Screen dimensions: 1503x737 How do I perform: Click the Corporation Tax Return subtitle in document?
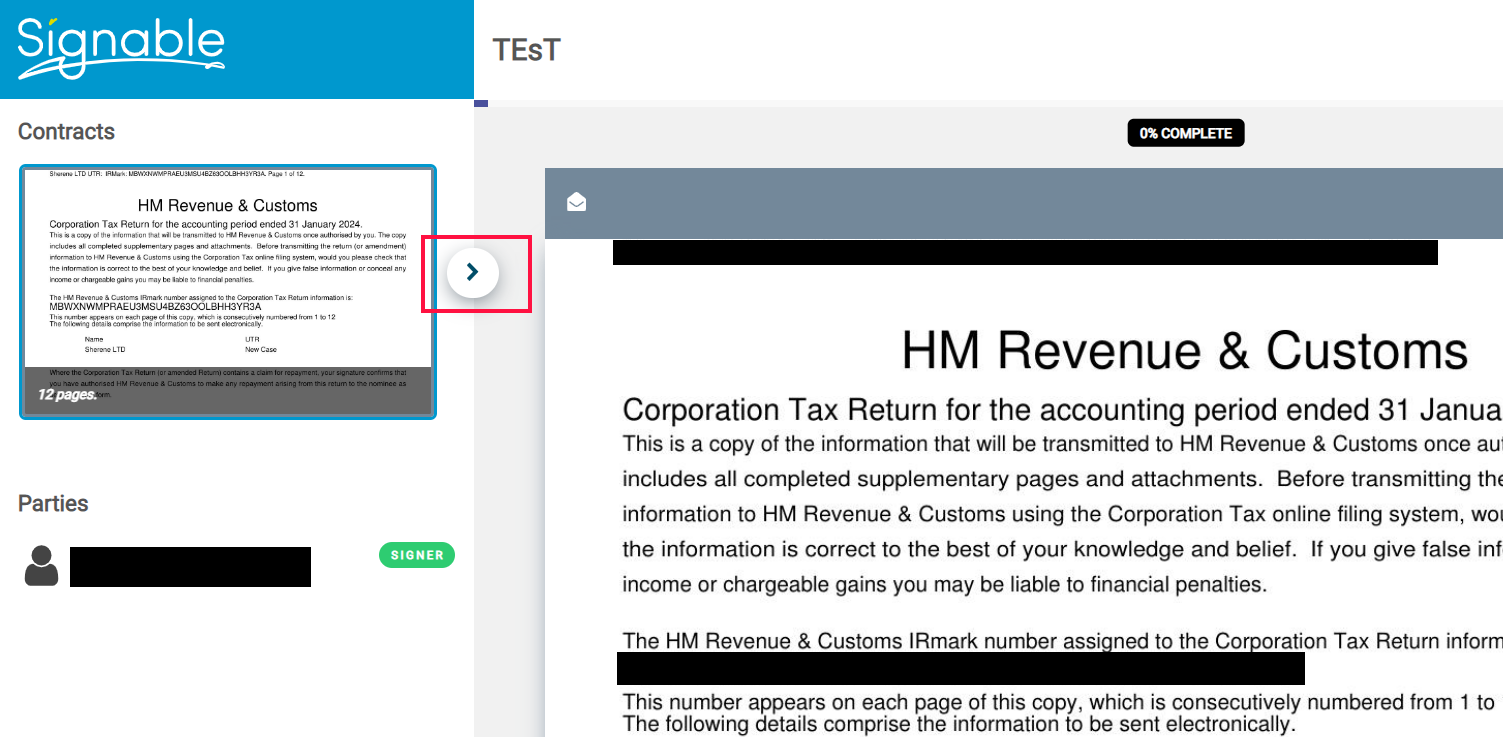pos(1060,410)
